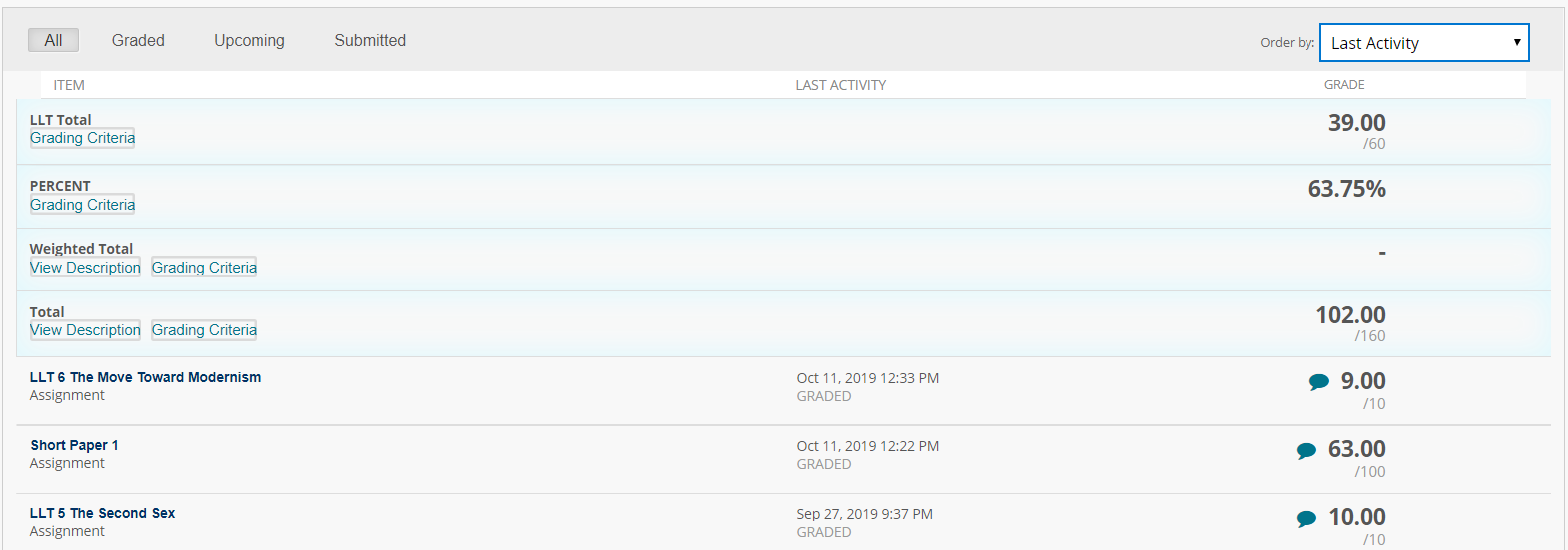
Task: Switch to the Graded tab
Action: (138, 40)
